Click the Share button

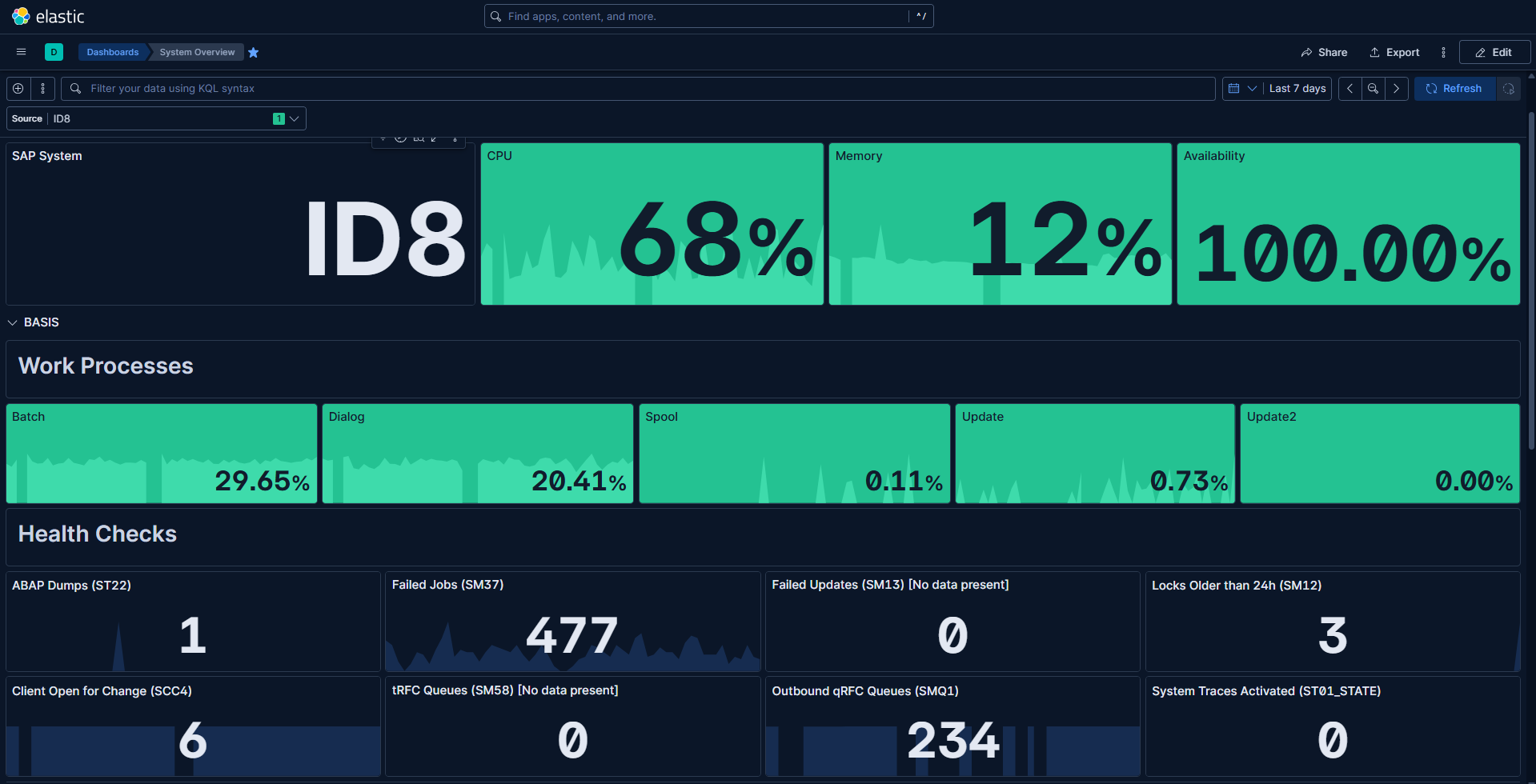point(1324,52)
